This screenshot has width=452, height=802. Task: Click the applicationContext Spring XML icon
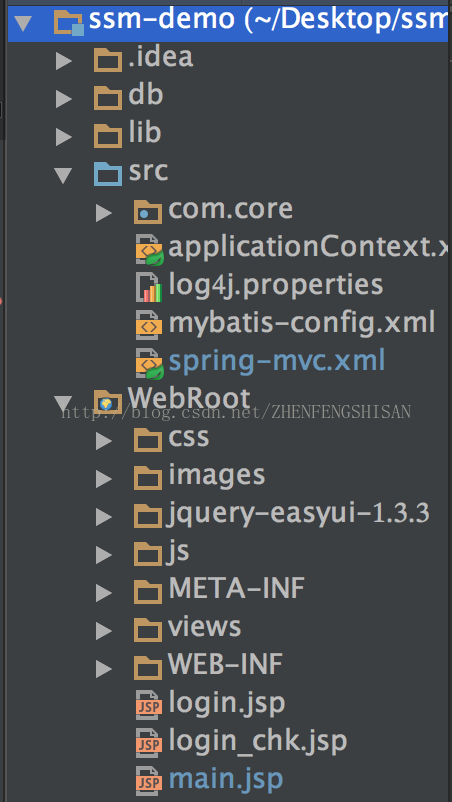[x=149, y=250]
